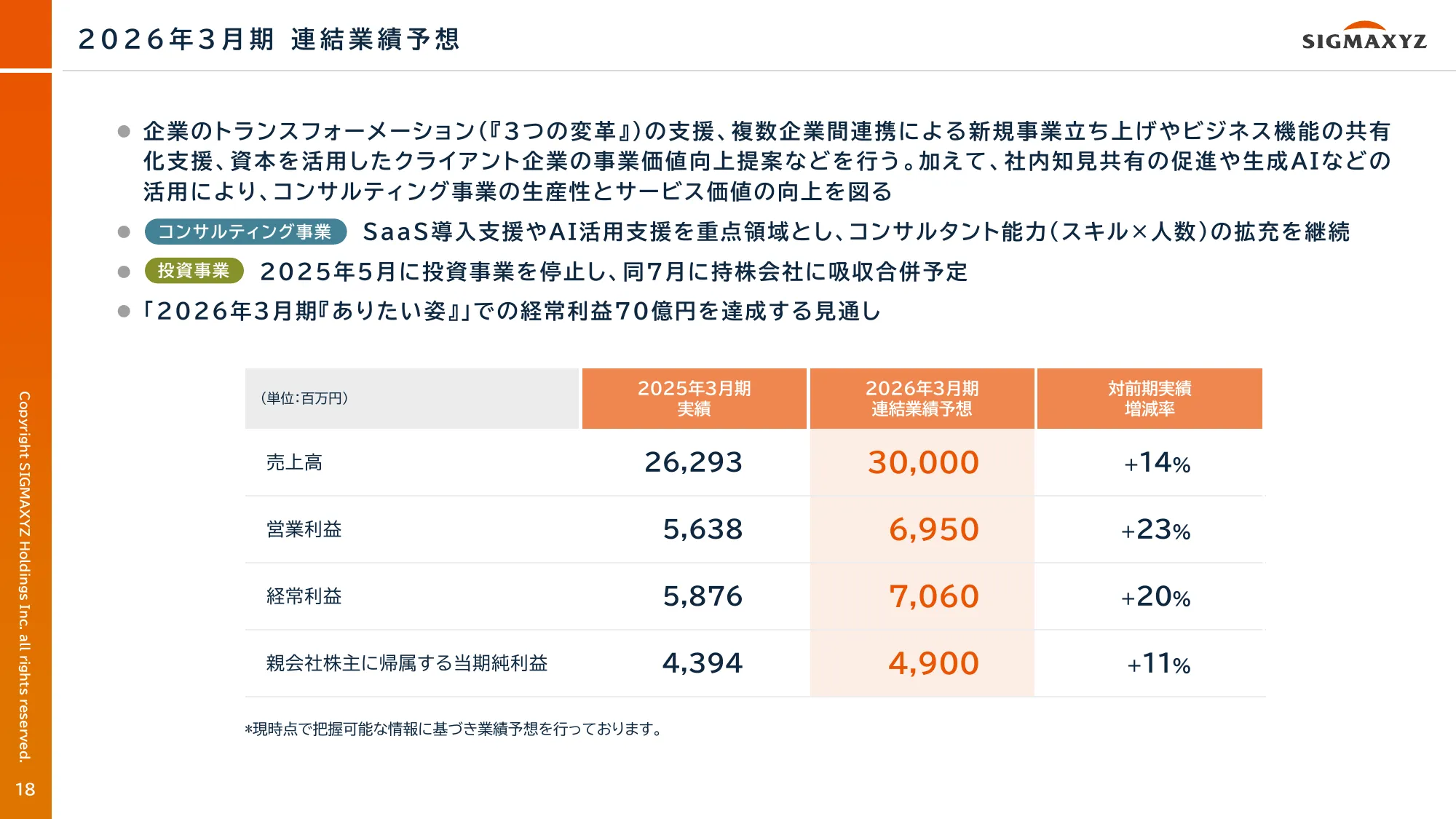Image resolution: width=1456 pixels, height=819 pixels.
Task: Select the slide title 2026年3月期 連結業績予想
Action: point(269,39)
